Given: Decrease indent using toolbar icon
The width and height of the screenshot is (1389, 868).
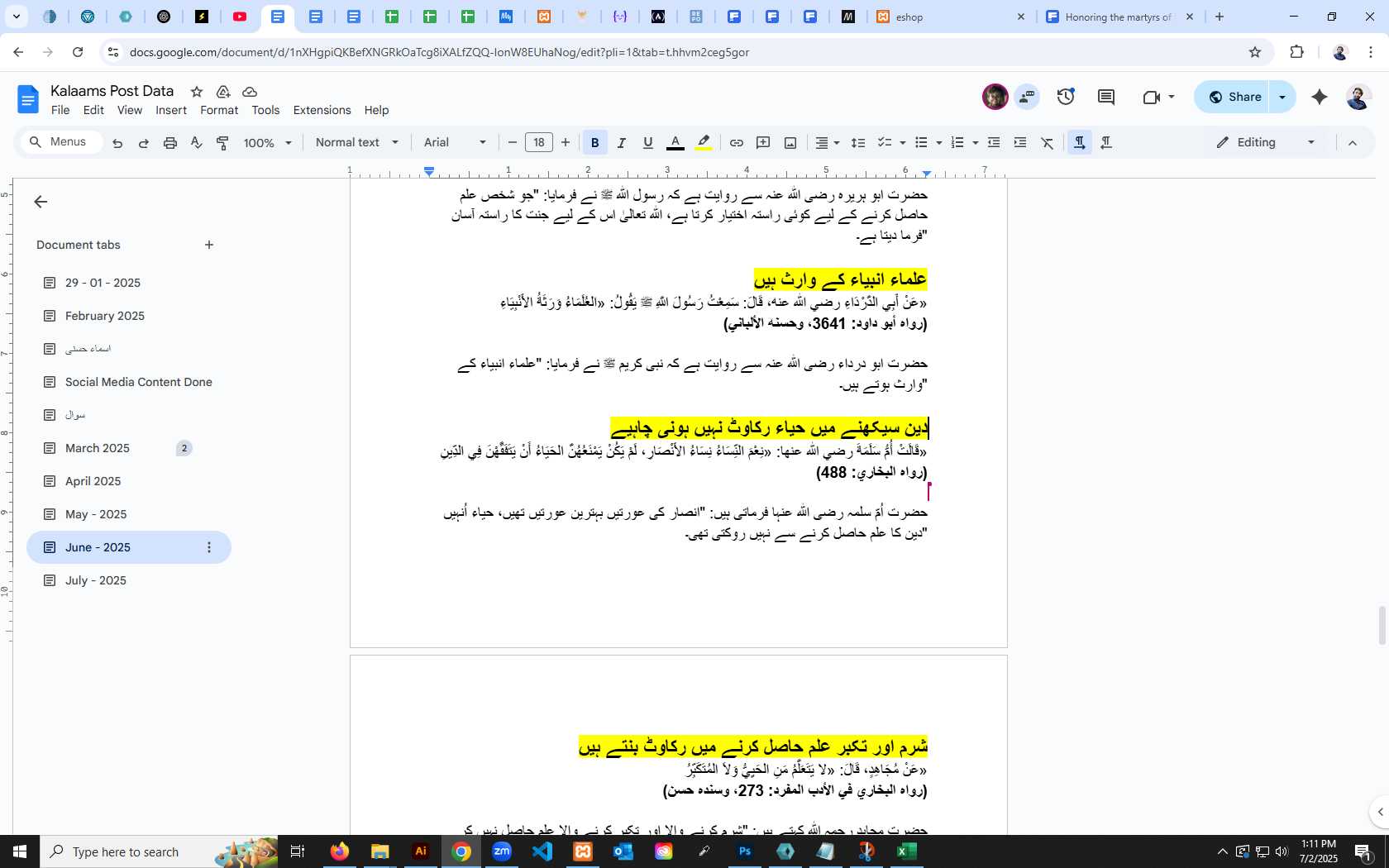Looking at the screenshot, I should [994, 143].
